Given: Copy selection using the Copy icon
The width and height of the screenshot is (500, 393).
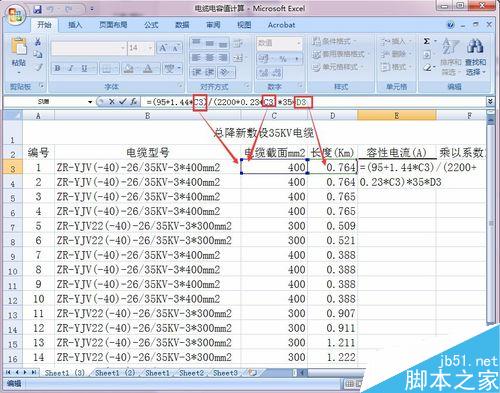Looking at the screenshot, I should [x=38, y=54].
